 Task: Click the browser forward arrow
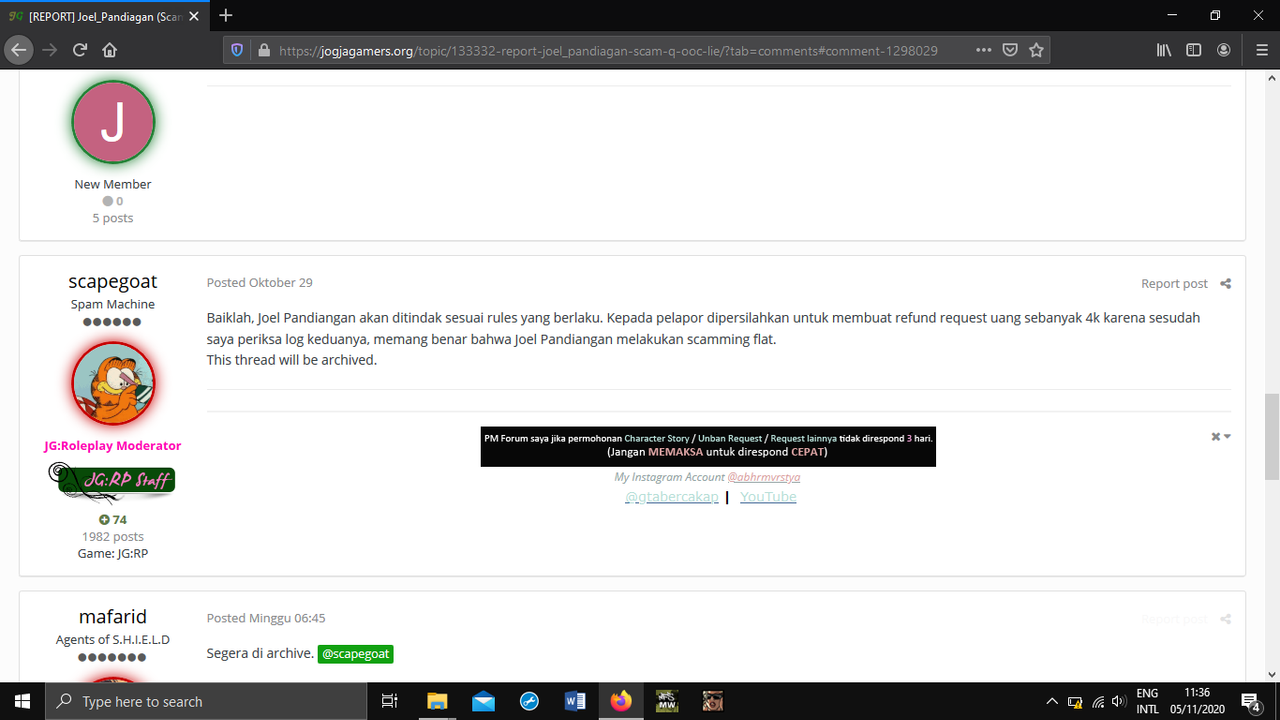click(x=50, y=49)
